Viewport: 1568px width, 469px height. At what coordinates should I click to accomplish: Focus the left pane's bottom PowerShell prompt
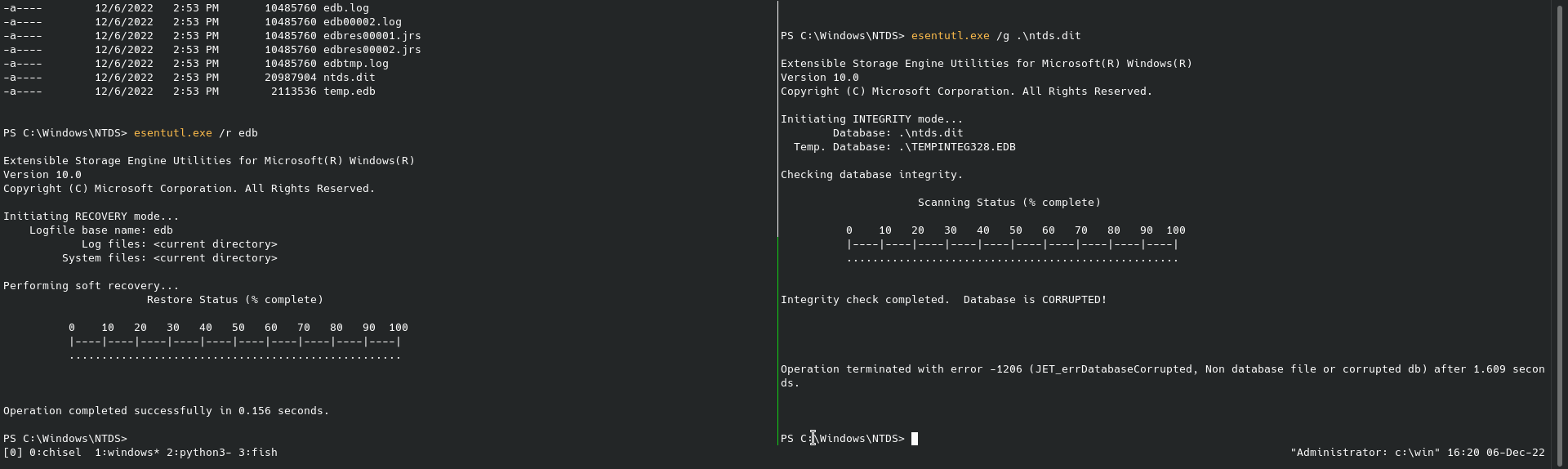click(x=65, y=439)
